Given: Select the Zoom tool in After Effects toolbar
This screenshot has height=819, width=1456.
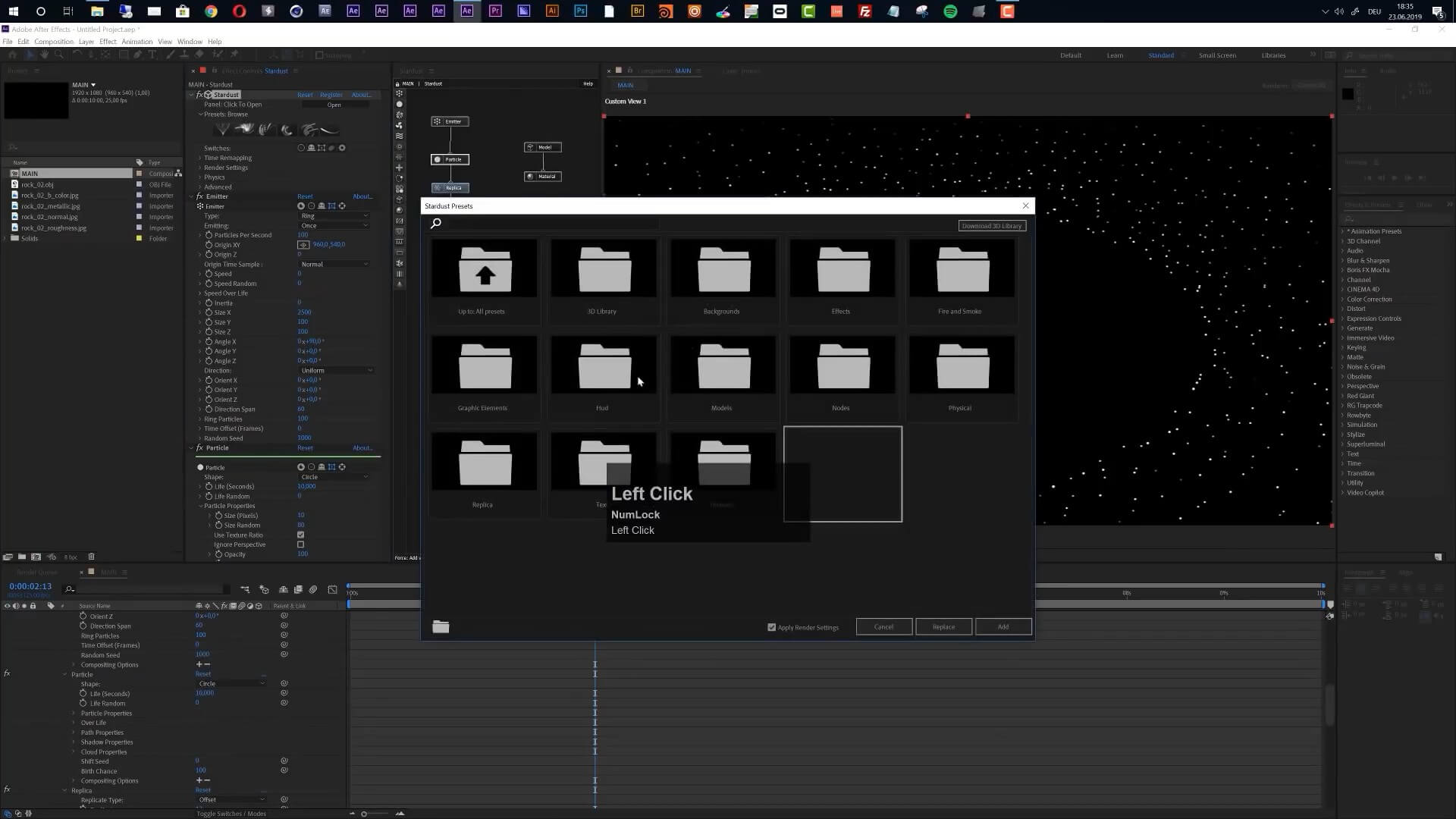Looking at the screenshot, I should tap(59, 55).
